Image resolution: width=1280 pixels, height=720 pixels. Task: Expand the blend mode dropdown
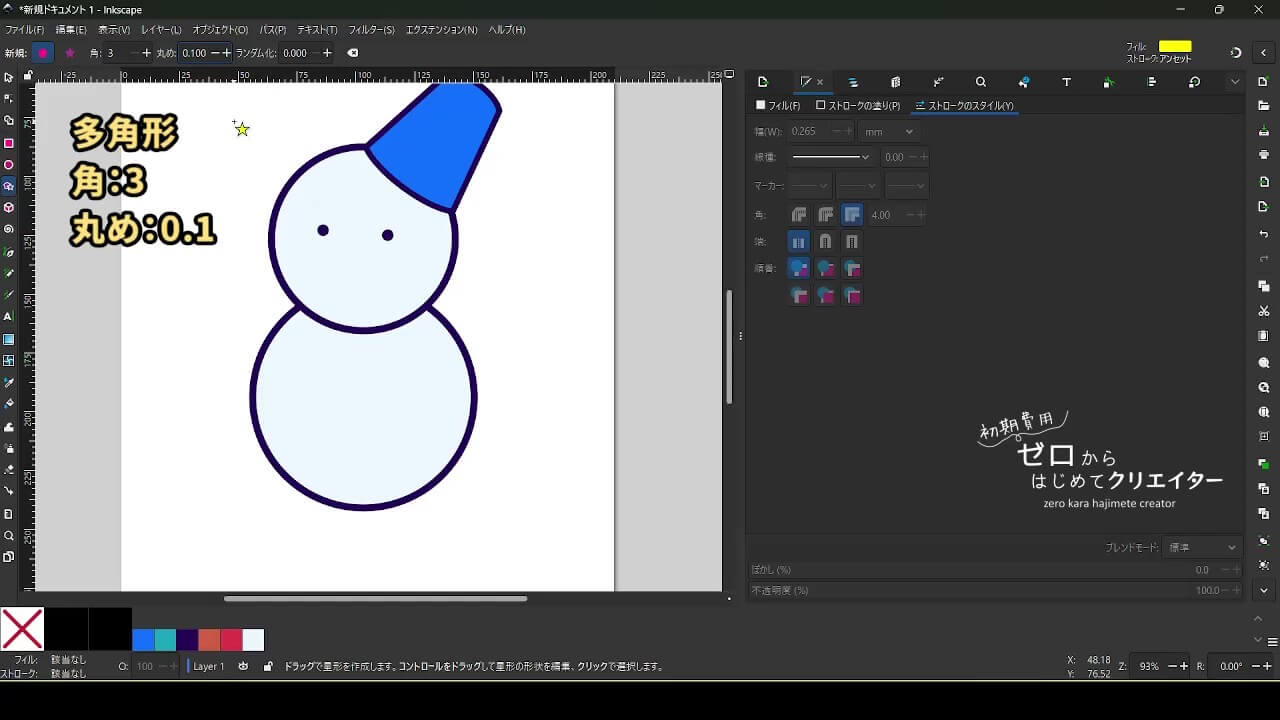1203,547
